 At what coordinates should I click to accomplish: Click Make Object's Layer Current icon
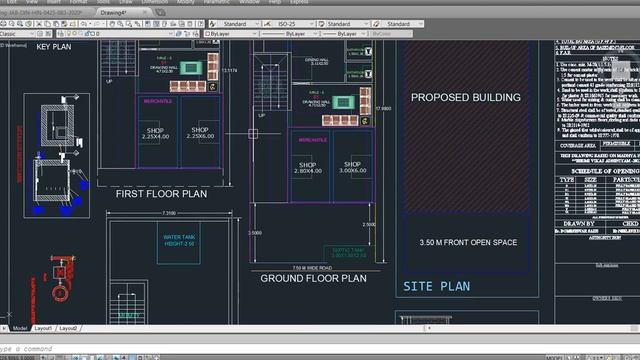click(179, 34)
